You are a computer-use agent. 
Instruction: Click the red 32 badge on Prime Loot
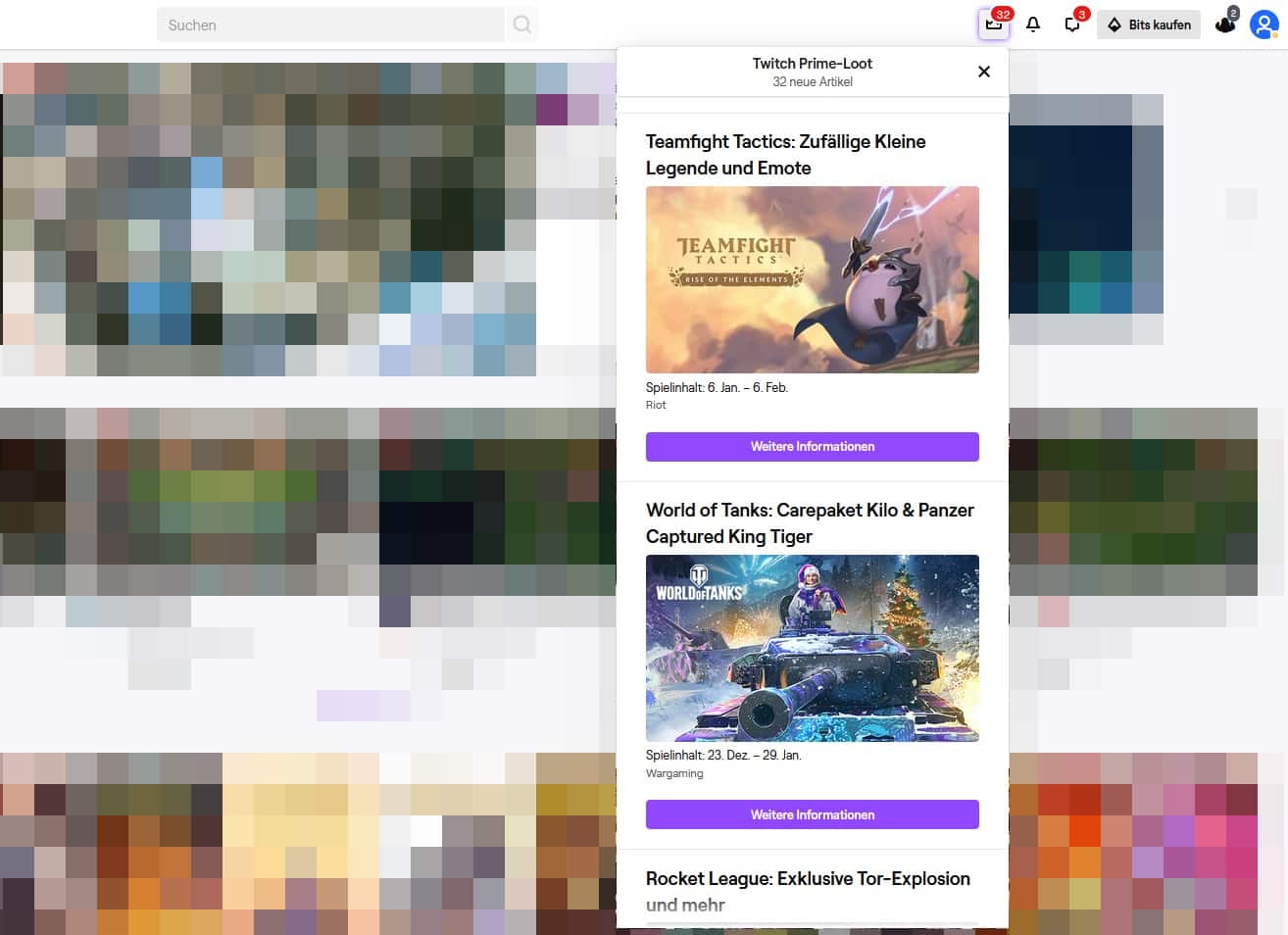(1002, 14)
